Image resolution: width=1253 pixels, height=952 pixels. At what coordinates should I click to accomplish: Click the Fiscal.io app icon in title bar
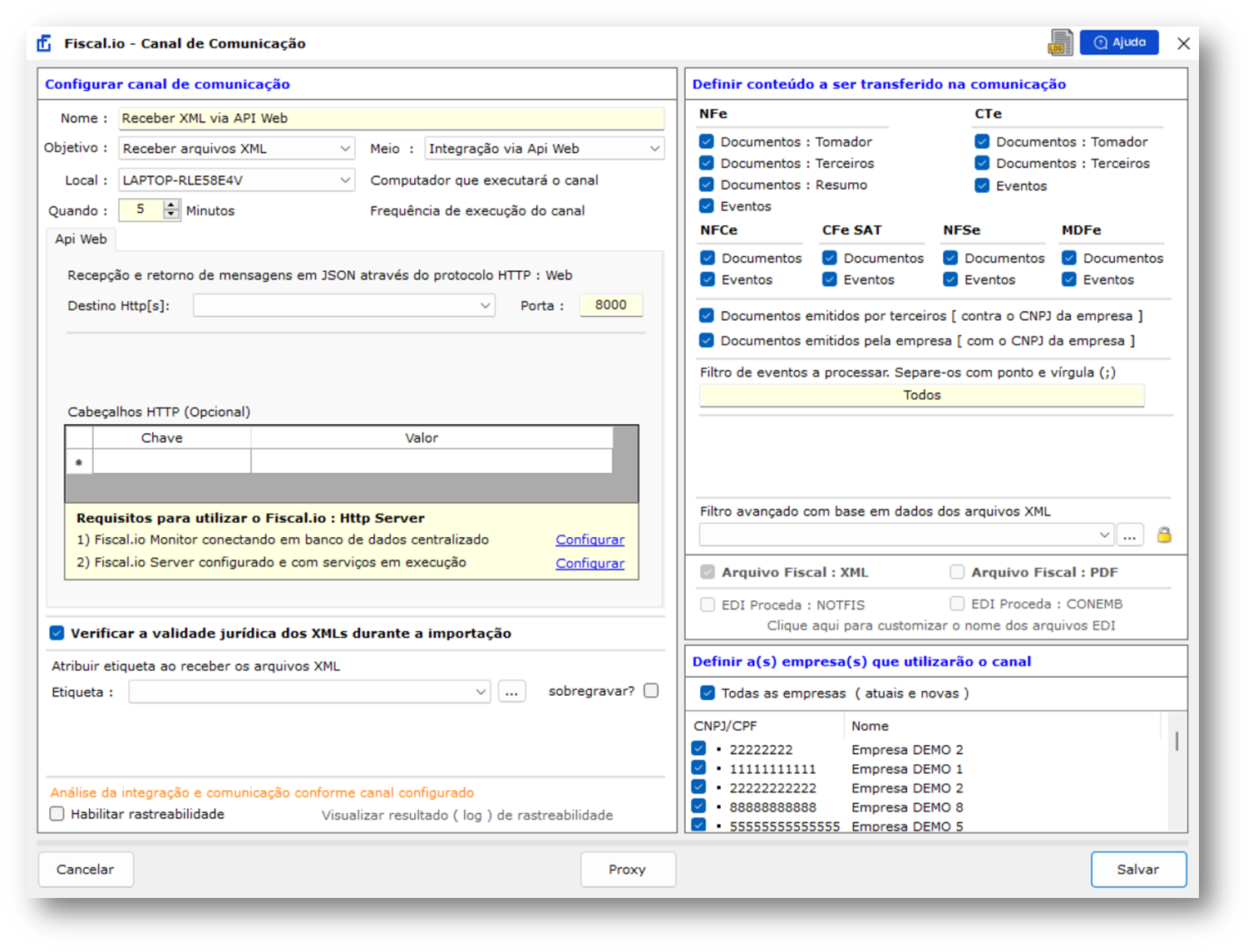tap(45, 43)
